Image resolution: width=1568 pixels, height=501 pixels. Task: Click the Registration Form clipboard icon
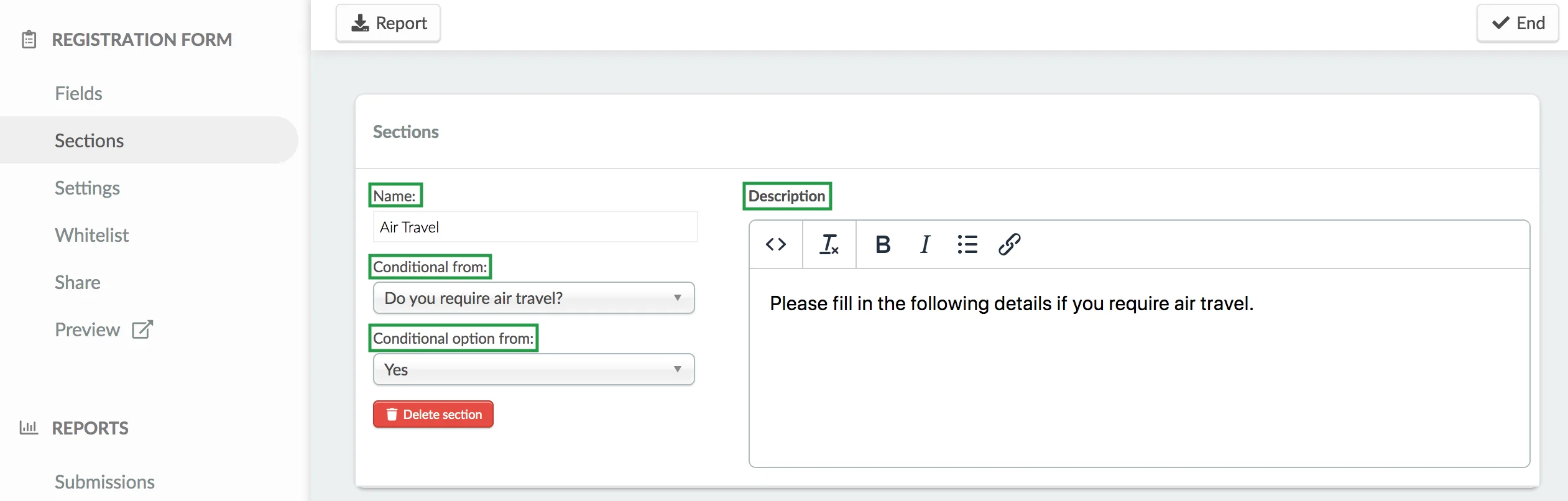29,40
